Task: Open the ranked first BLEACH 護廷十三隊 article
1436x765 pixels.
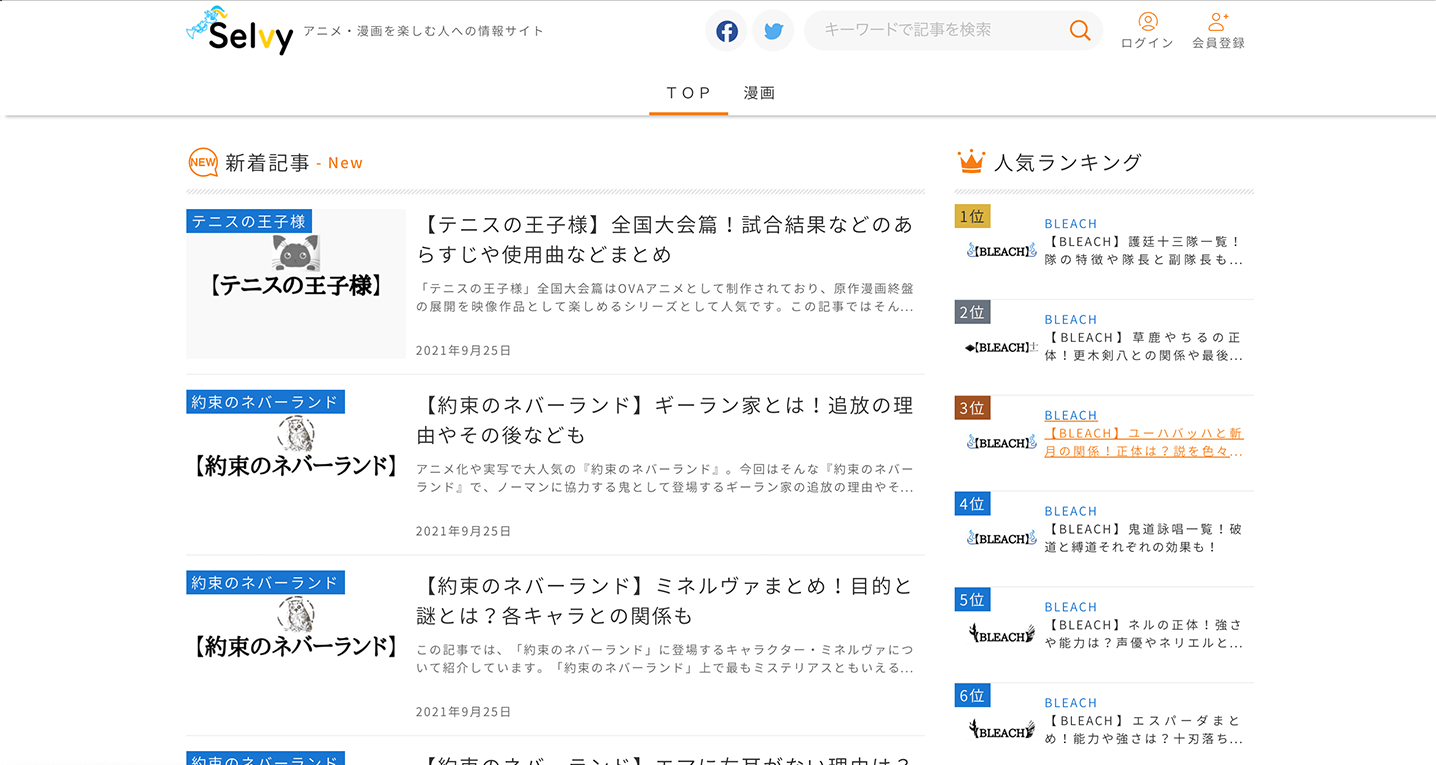Action: 1144,249
